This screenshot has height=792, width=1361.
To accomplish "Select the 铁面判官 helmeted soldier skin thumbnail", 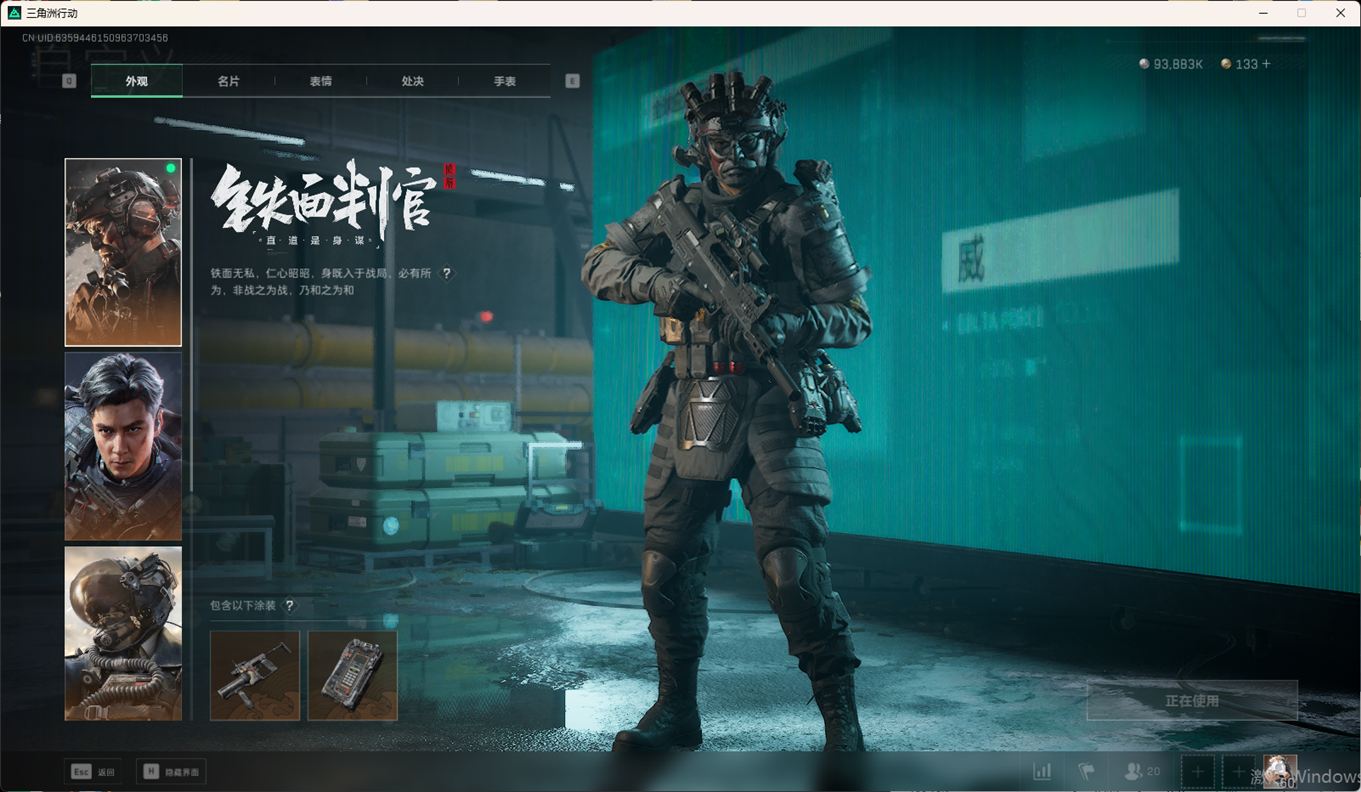I will click(123, 252).
